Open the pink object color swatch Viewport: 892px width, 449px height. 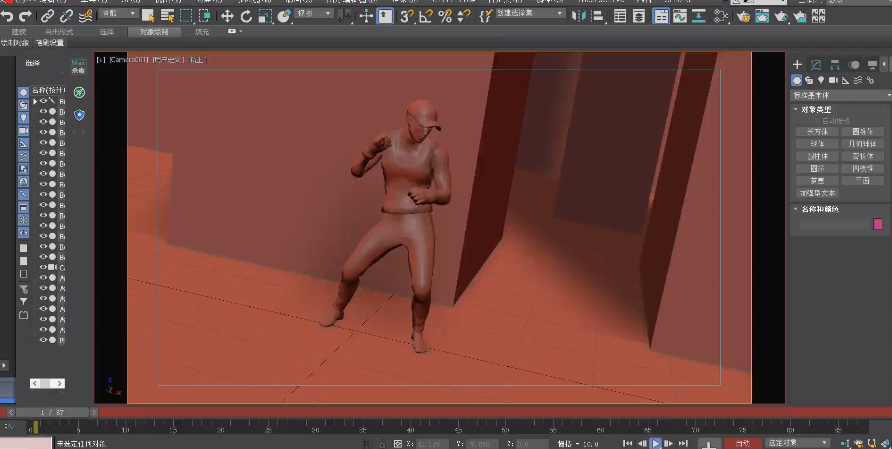[x=878, y=224]
